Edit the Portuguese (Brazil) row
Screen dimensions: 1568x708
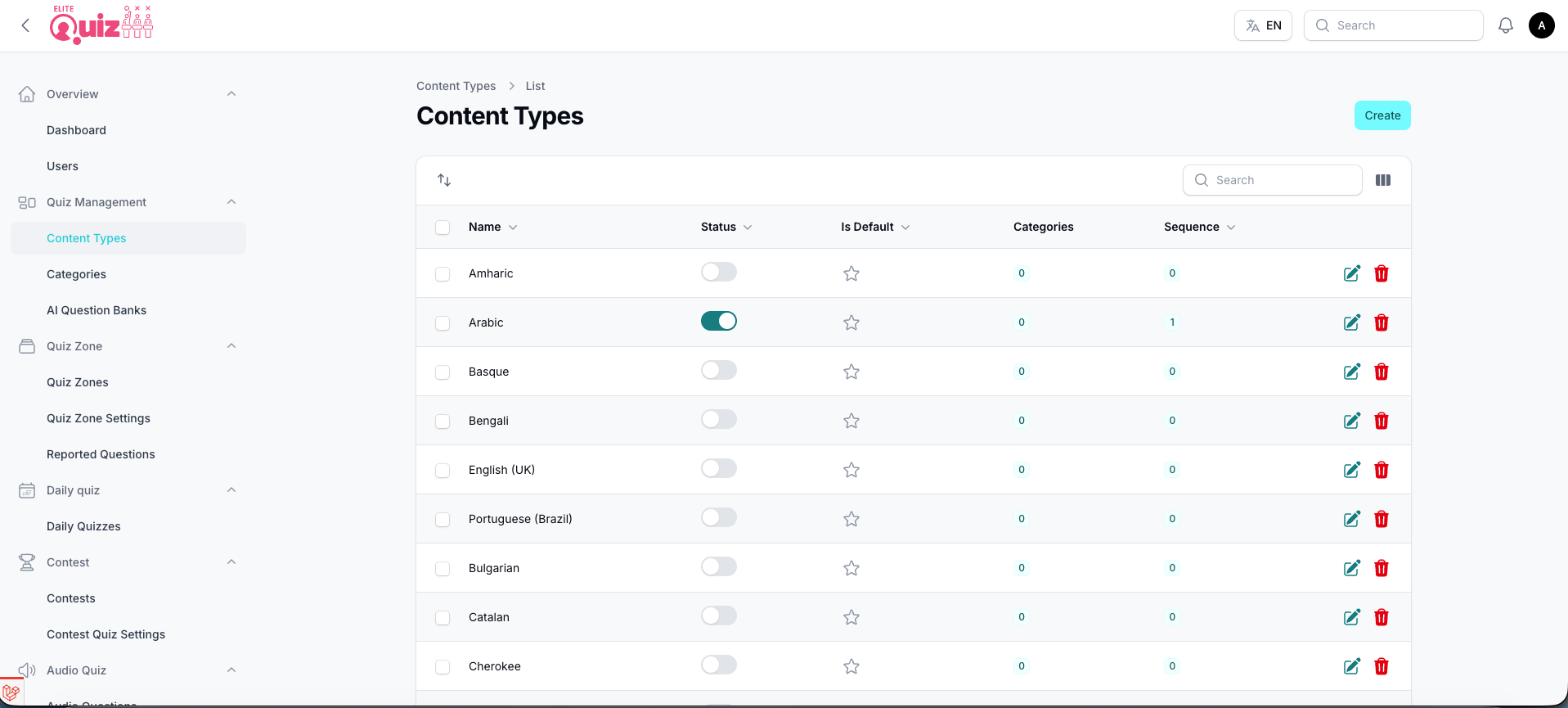tap(1352, 519)
